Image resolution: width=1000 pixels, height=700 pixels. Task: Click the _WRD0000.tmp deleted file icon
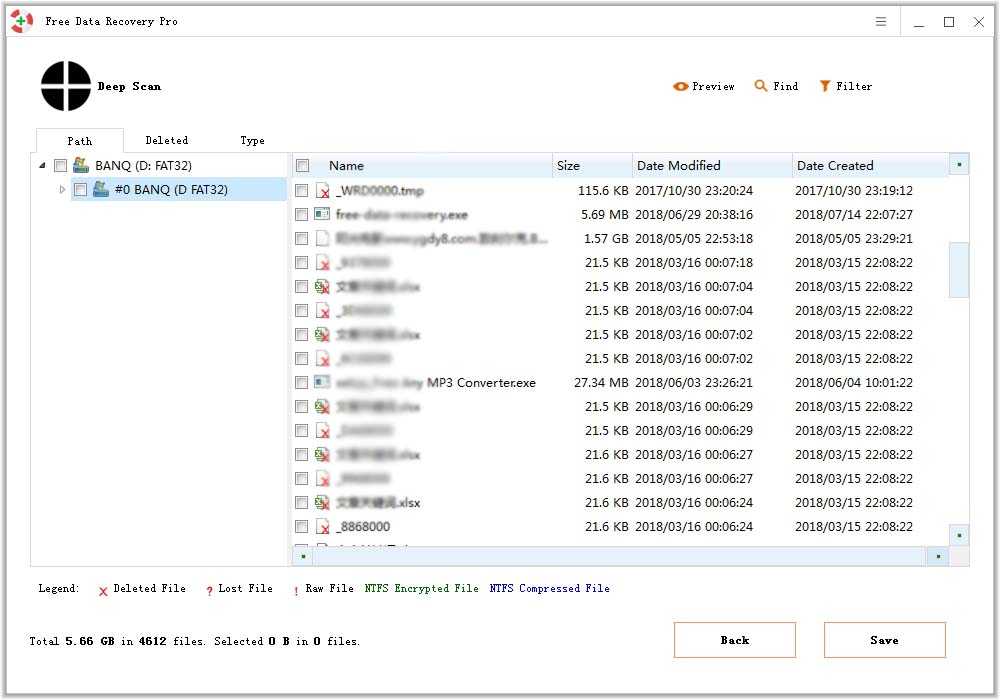(322, 190)
